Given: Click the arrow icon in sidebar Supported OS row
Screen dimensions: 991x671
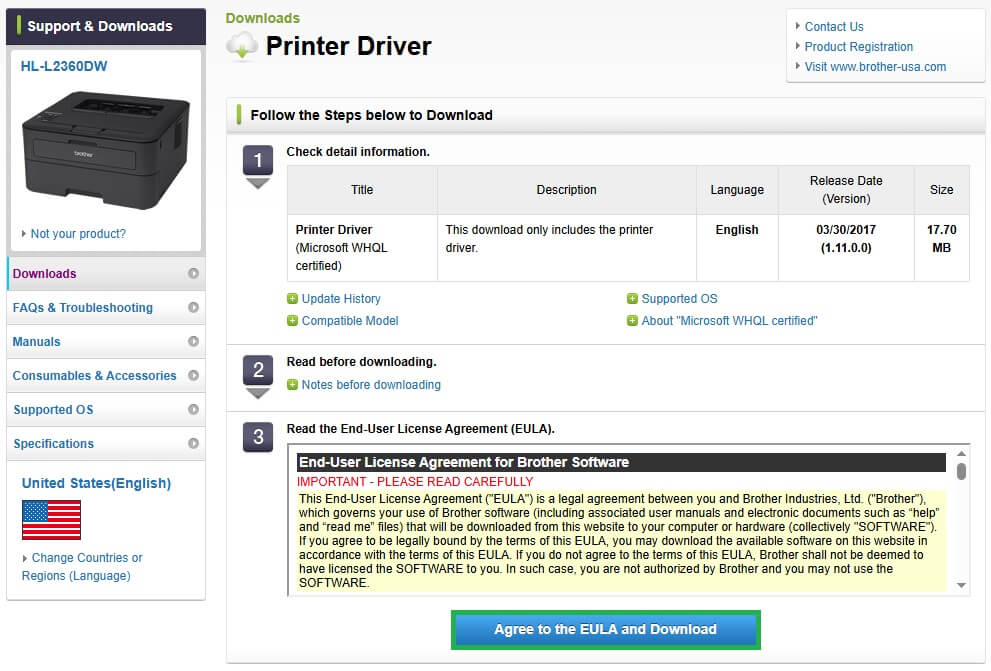Looking at the screenshot, I should click(193, 410).
